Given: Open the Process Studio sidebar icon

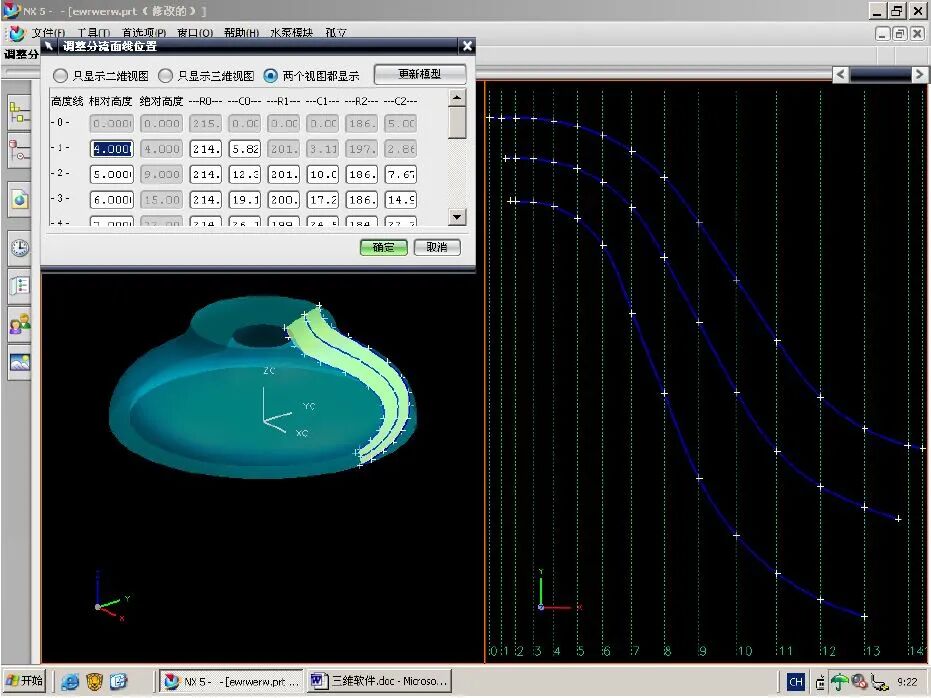Looking at the screenshot, I should click(20, 285).
